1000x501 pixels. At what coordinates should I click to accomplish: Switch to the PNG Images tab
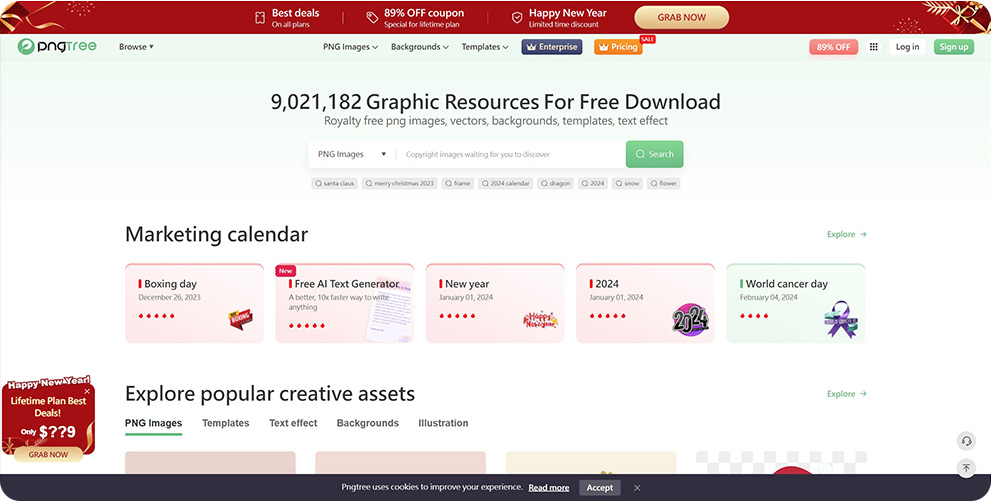(154, 423)
